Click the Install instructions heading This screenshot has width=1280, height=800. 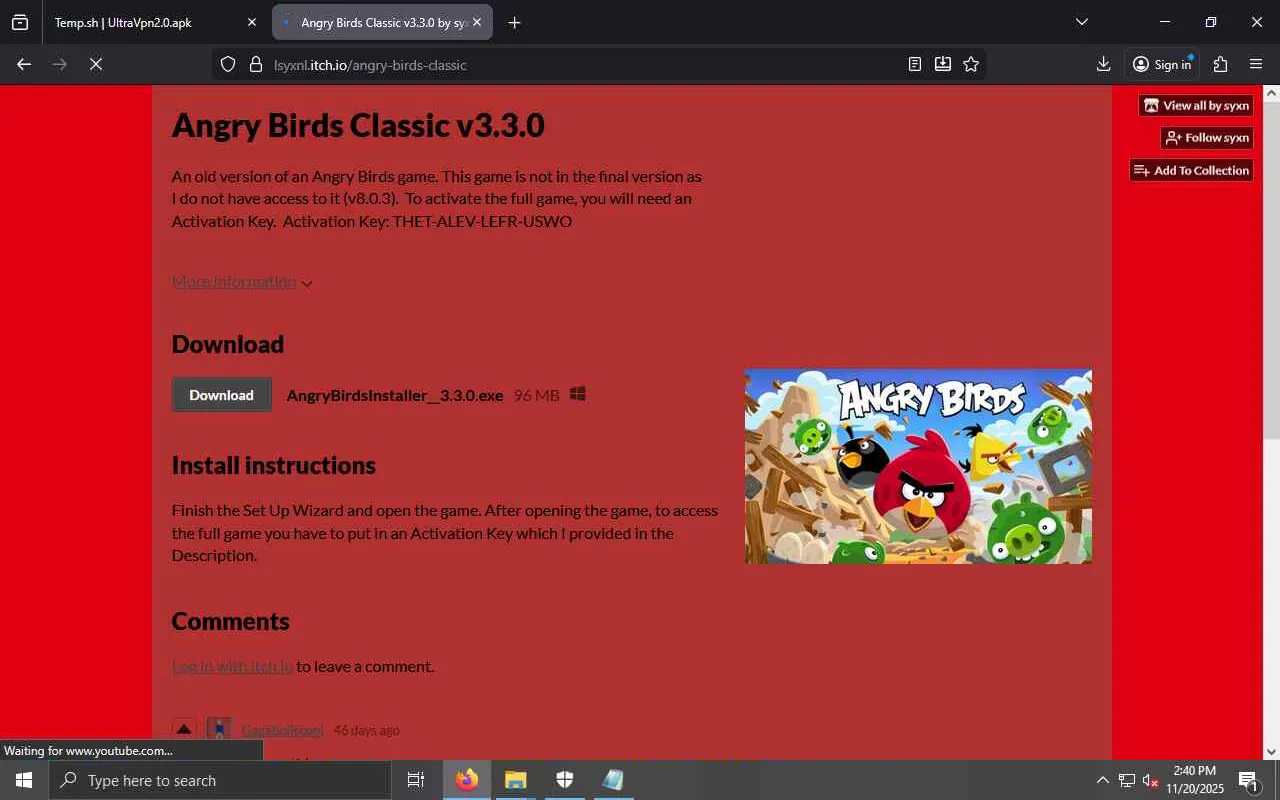pyautogui.click(x=274, y=465)
